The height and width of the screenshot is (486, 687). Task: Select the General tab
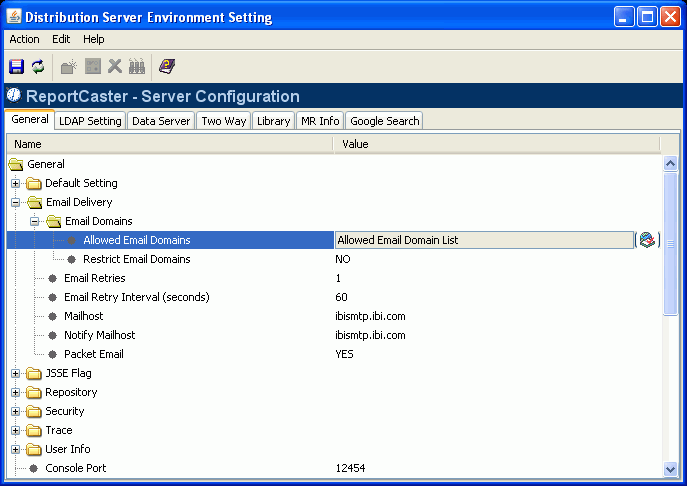tap(30, 119)
